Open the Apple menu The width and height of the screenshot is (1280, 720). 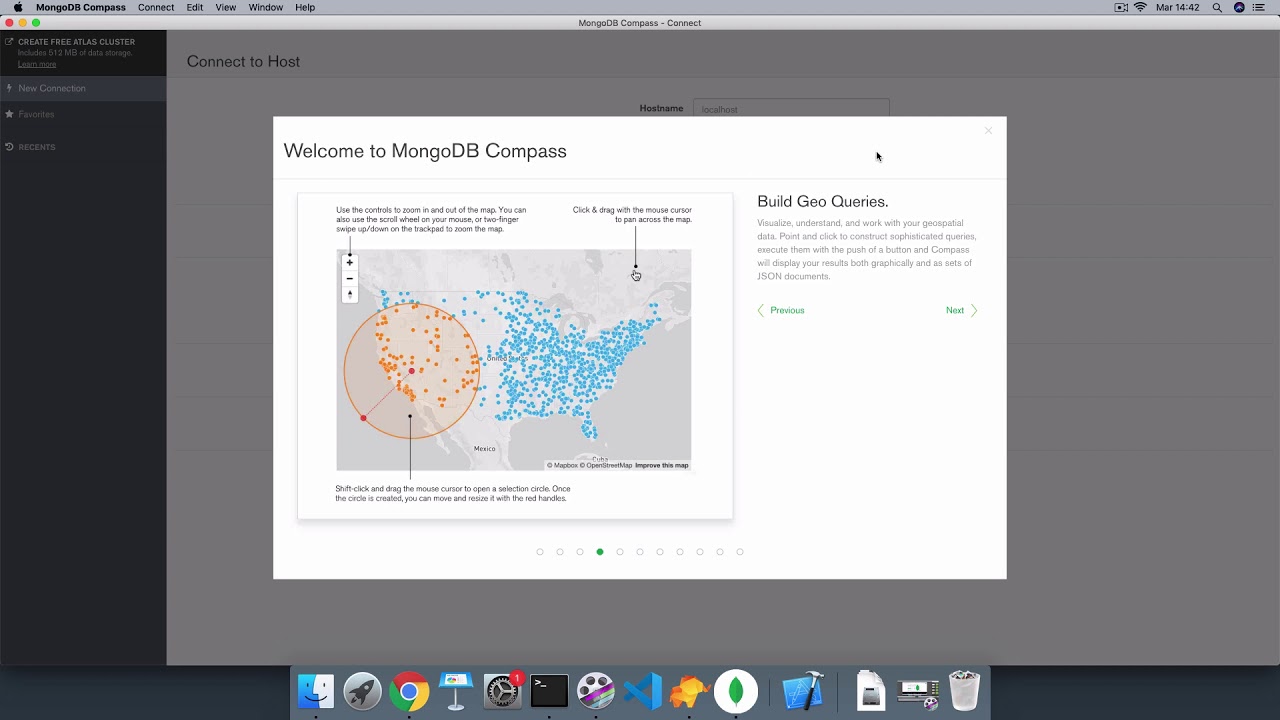click(x=17, y=7)
